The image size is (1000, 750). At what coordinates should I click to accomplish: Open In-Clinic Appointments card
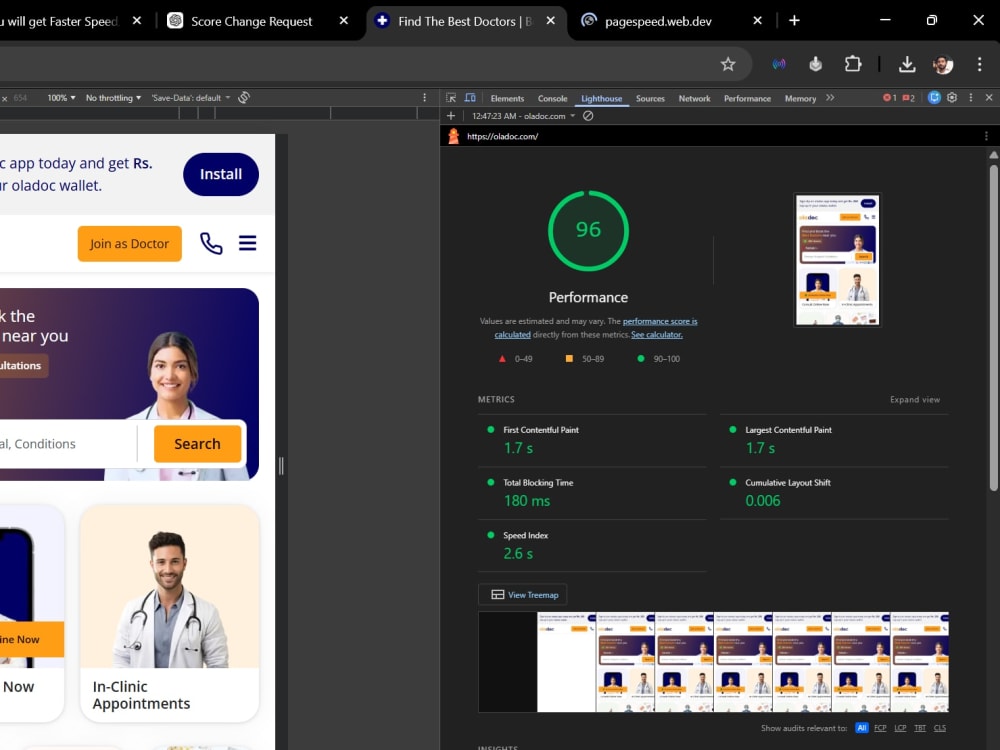click(x=170, y=613)
